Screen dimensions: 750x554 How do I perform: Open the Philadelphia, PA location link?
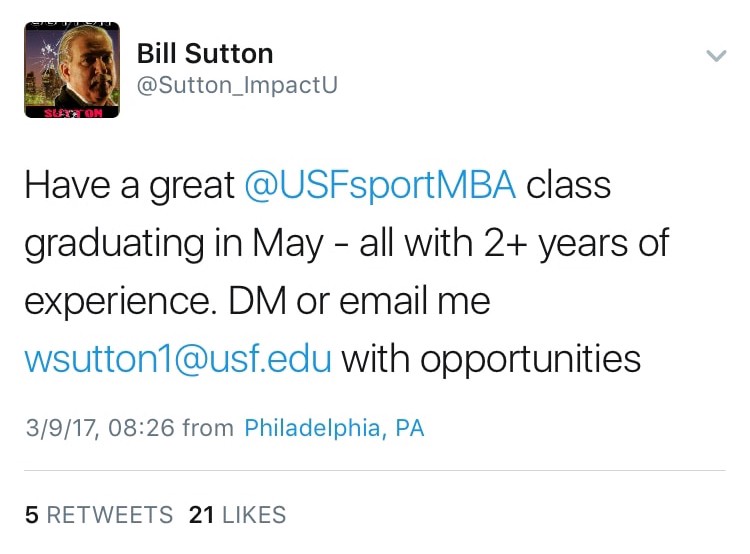pos(334,428)
